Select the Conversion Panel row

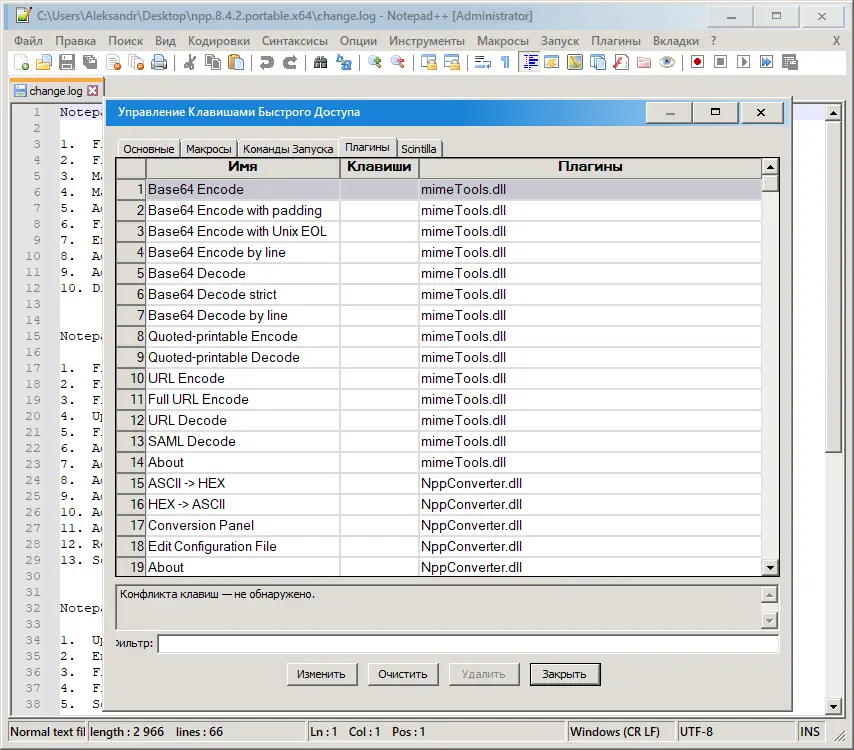(438, 525)
